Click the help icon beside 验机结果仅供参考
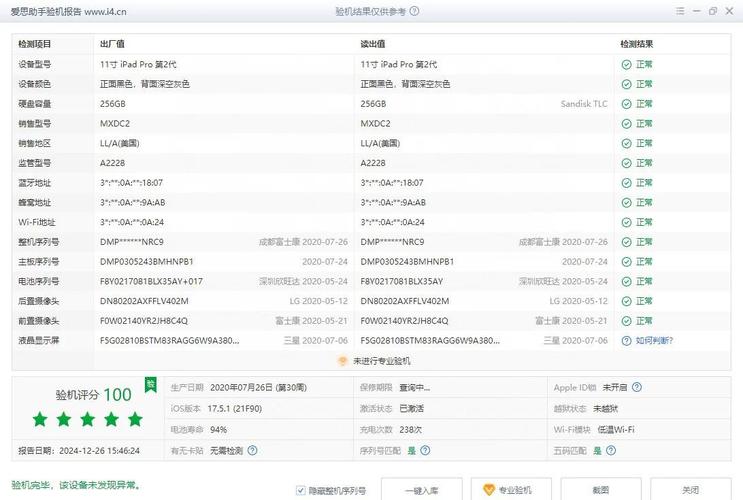743x500 pixels. pyautogui.click(x=414, y=11)
